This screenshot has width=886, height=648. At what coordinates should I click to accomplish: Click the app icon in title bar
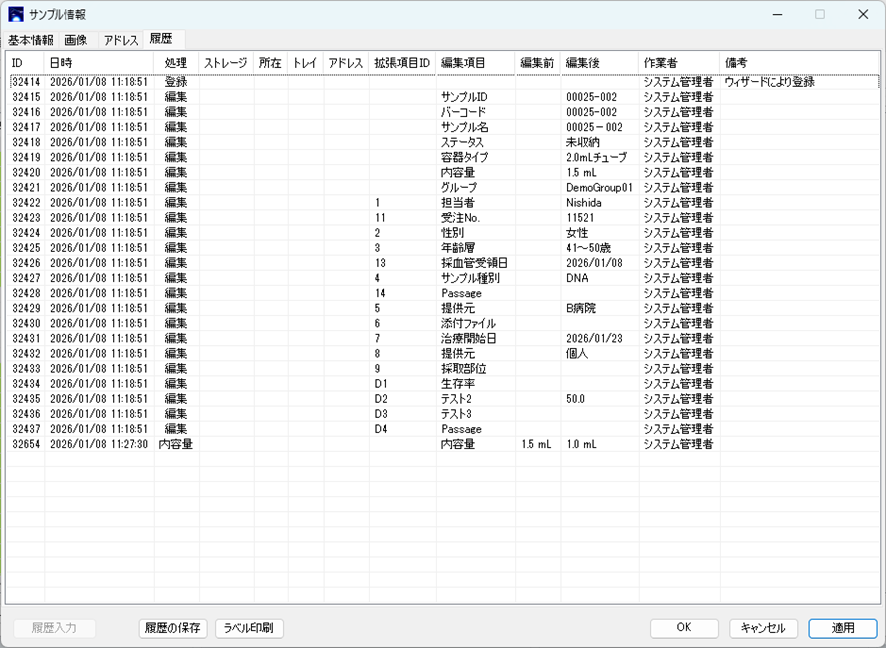click(16, 15)
